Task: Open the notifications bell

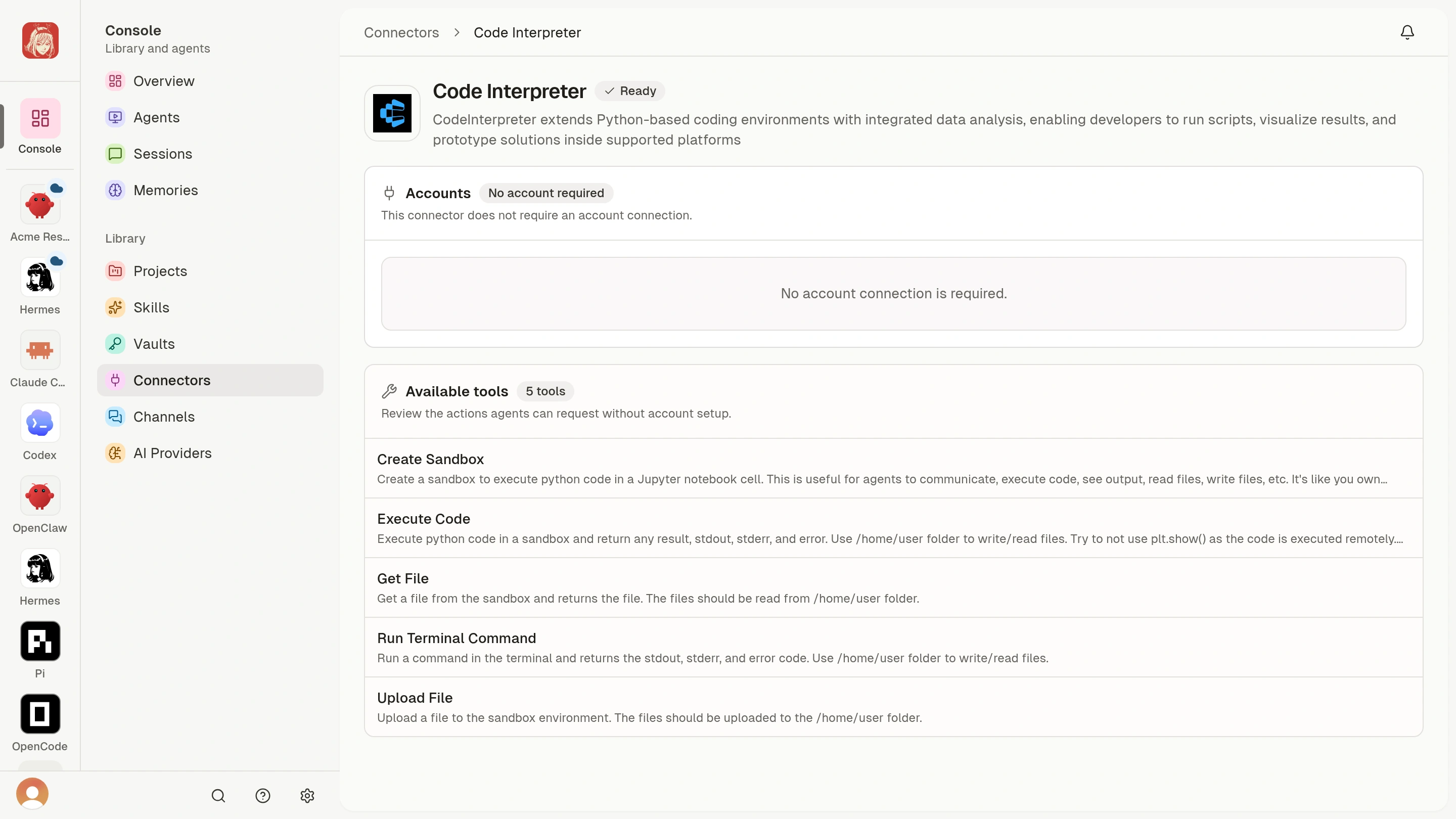Action: click(1407, 32)
